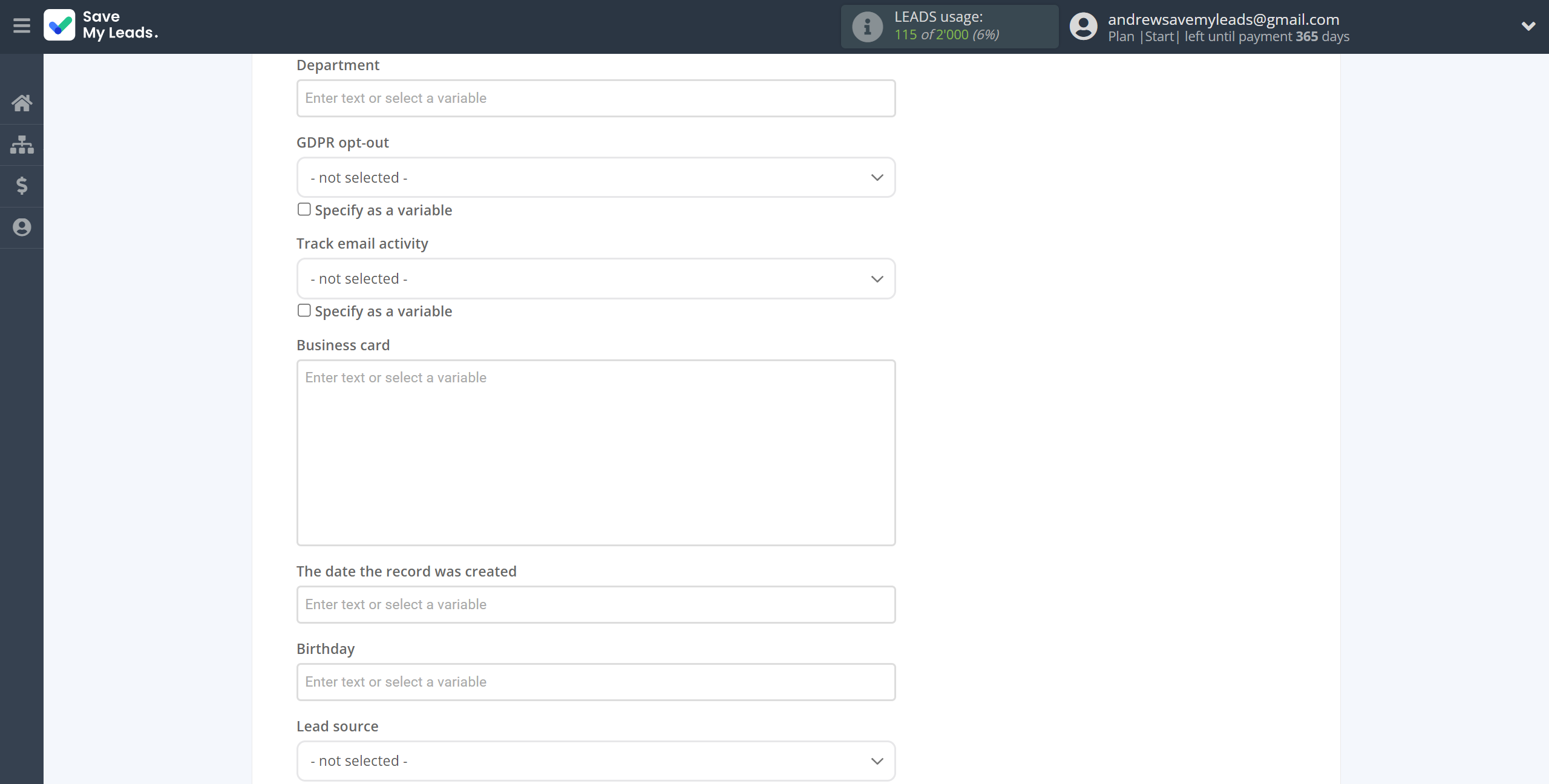Toggle GDPR opt-out specify as a variable checkbox

tap(304, 208)
